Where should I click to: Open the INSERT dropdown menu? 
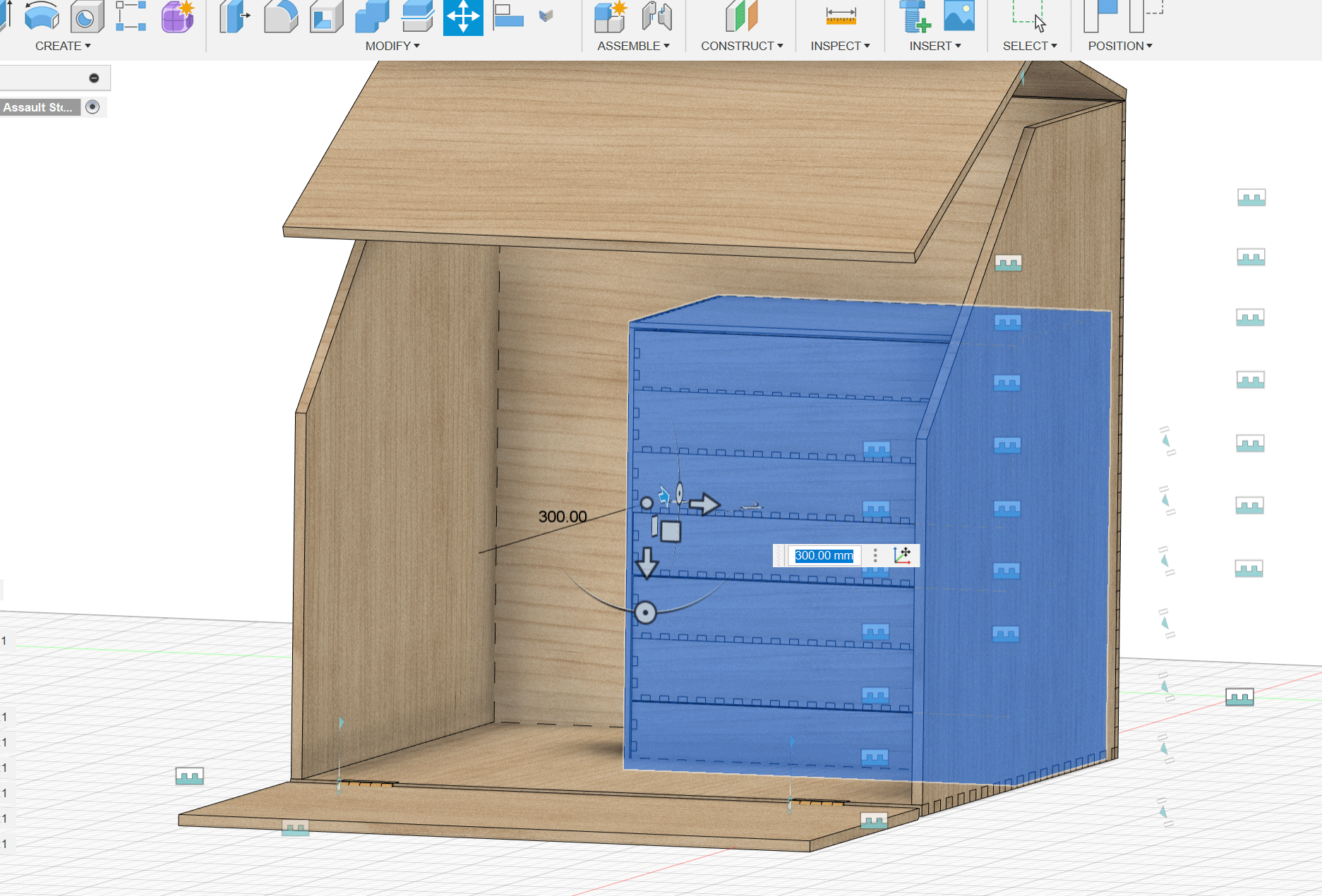coord(935,46)
